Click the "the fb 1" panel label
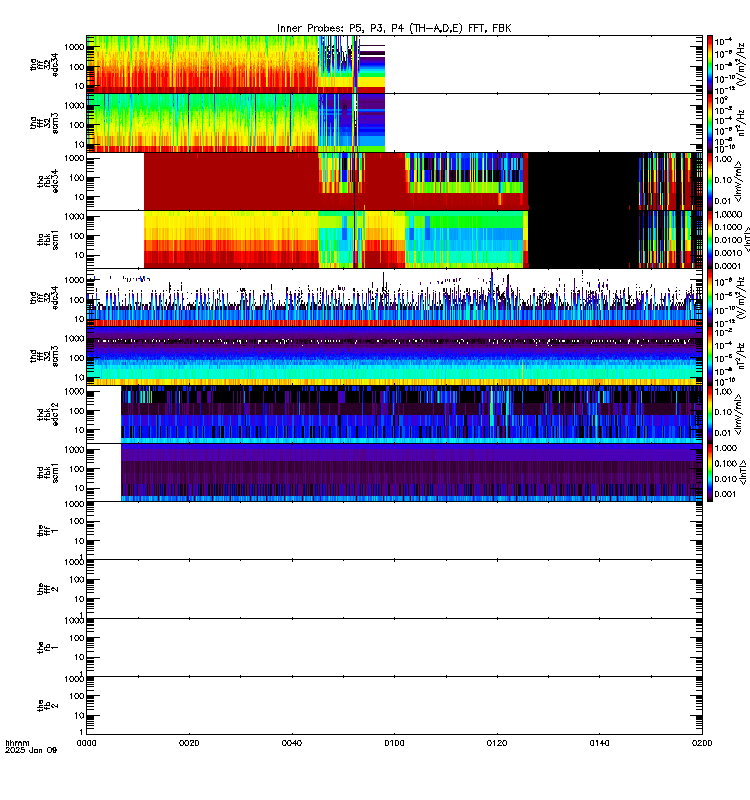Viewport: 750px width, 800px height. click(48, 647)
